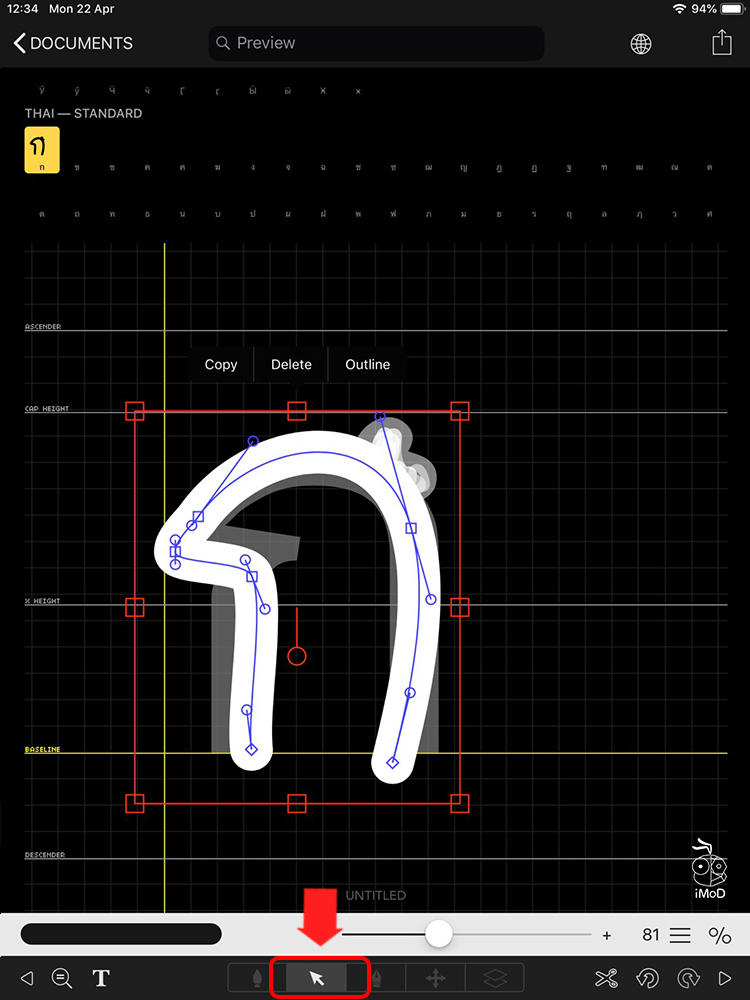Redo the last action
Viewport: 750px width, 1000px height.
pos(688,978)
